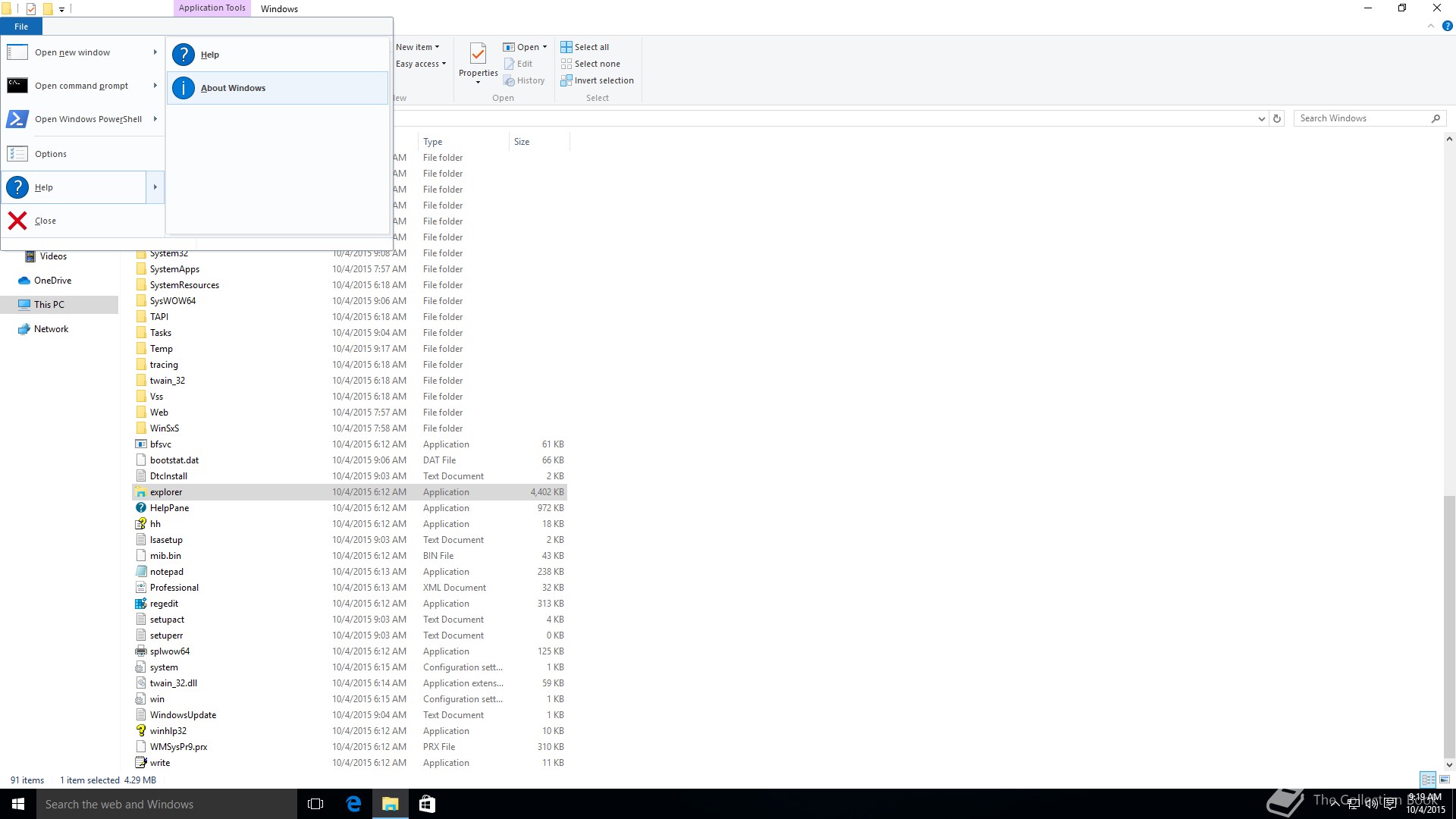Click the History button in ribbon
This screenshot has width=1456, height=819.
click(524, 80)
